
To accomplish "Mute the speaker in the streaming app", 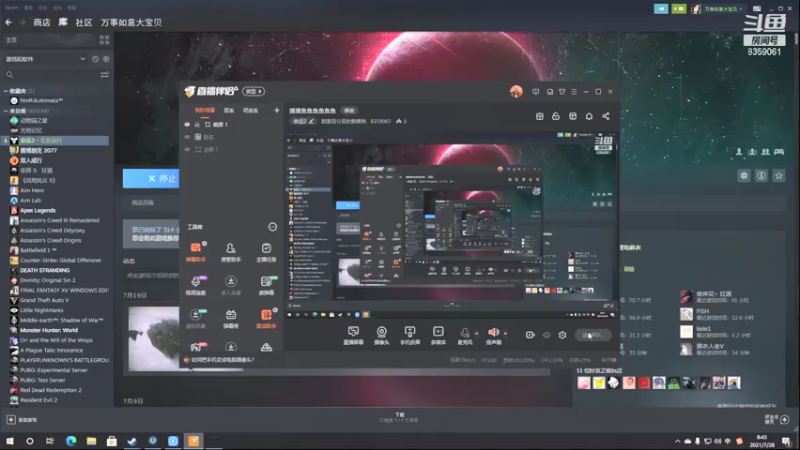I will coord(493,333).
